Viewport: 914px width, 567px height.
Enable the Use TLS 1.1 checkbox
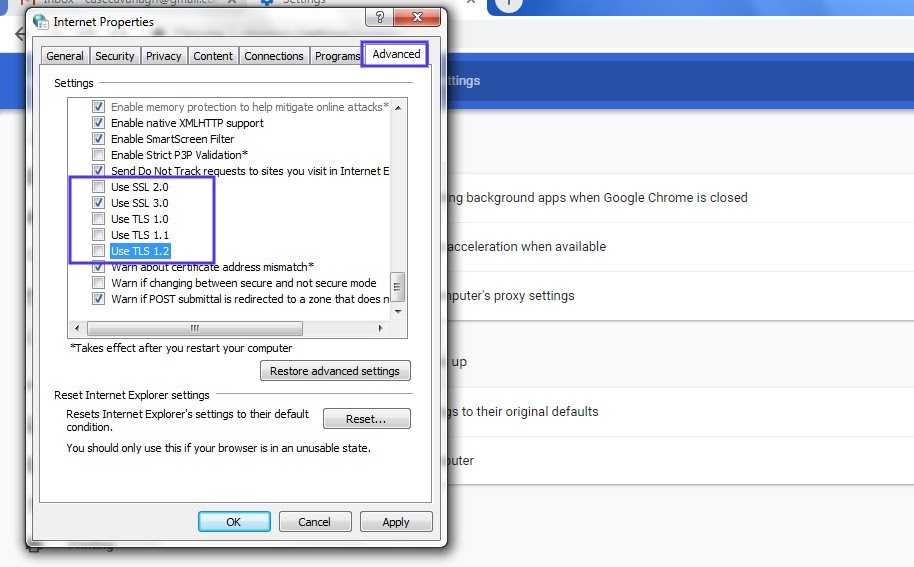point(98,235)
